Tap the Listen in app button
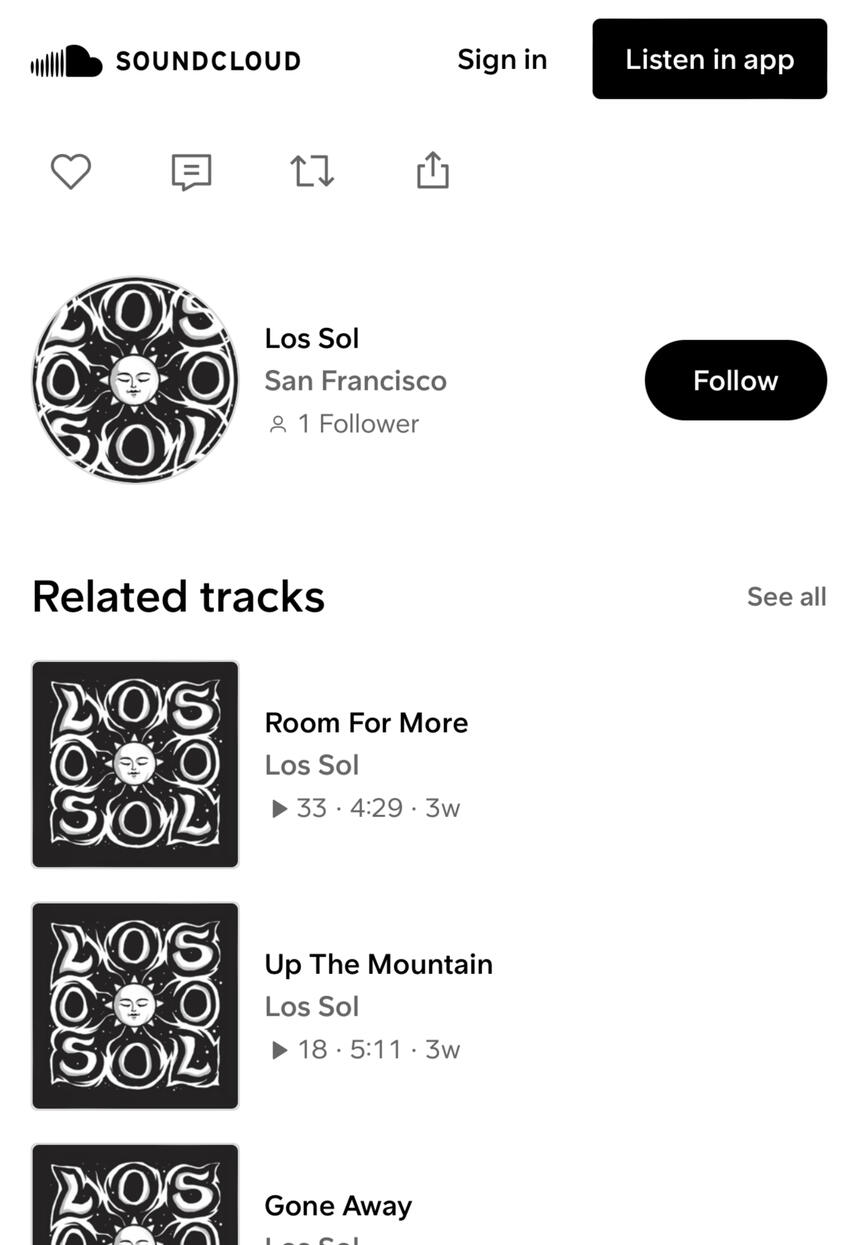Viewport: 859px width, 1245px height. (709, 59)
